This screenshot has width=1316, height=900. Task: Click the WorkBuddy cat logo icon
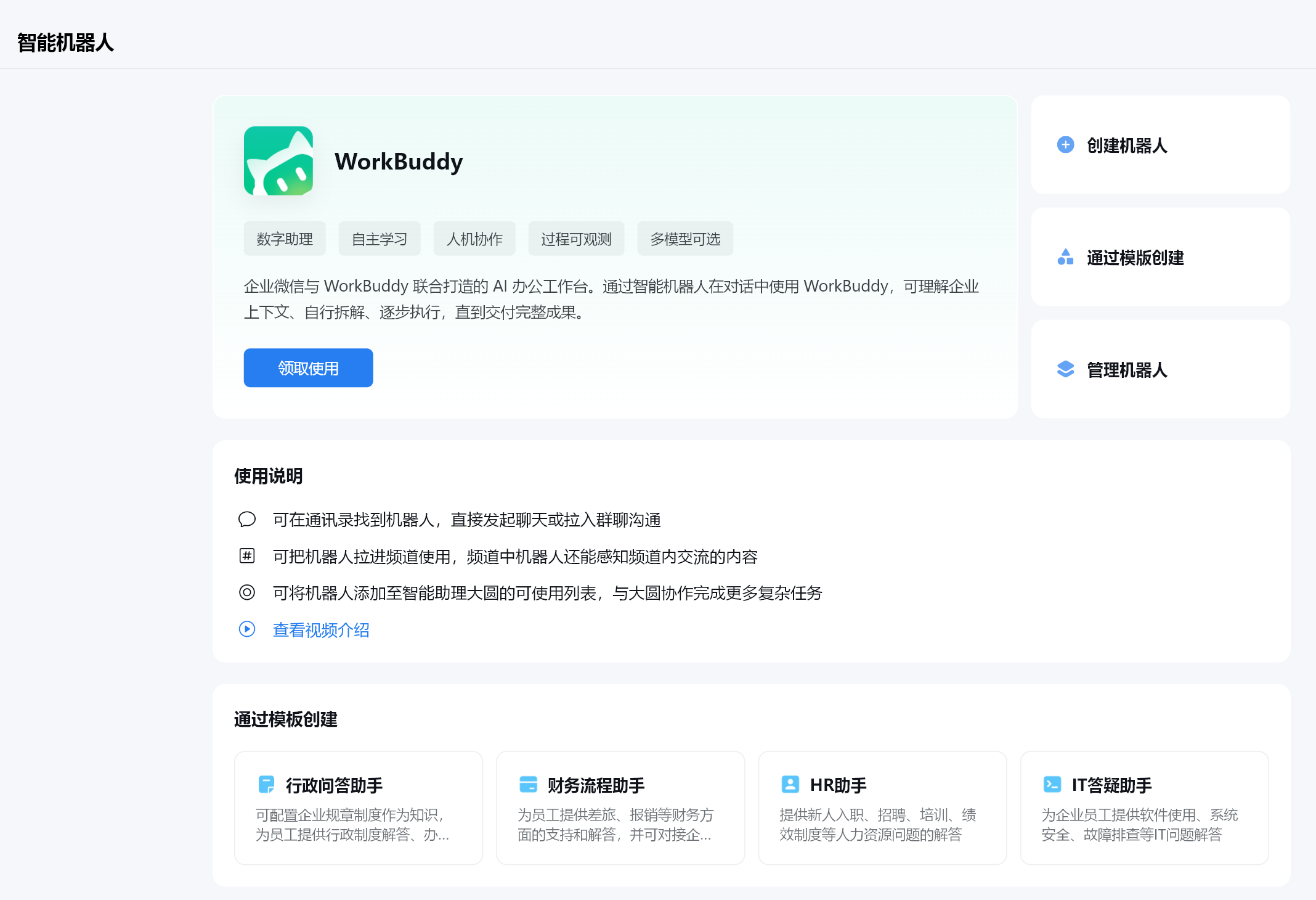pyautogui.click(x=278, y=161)
